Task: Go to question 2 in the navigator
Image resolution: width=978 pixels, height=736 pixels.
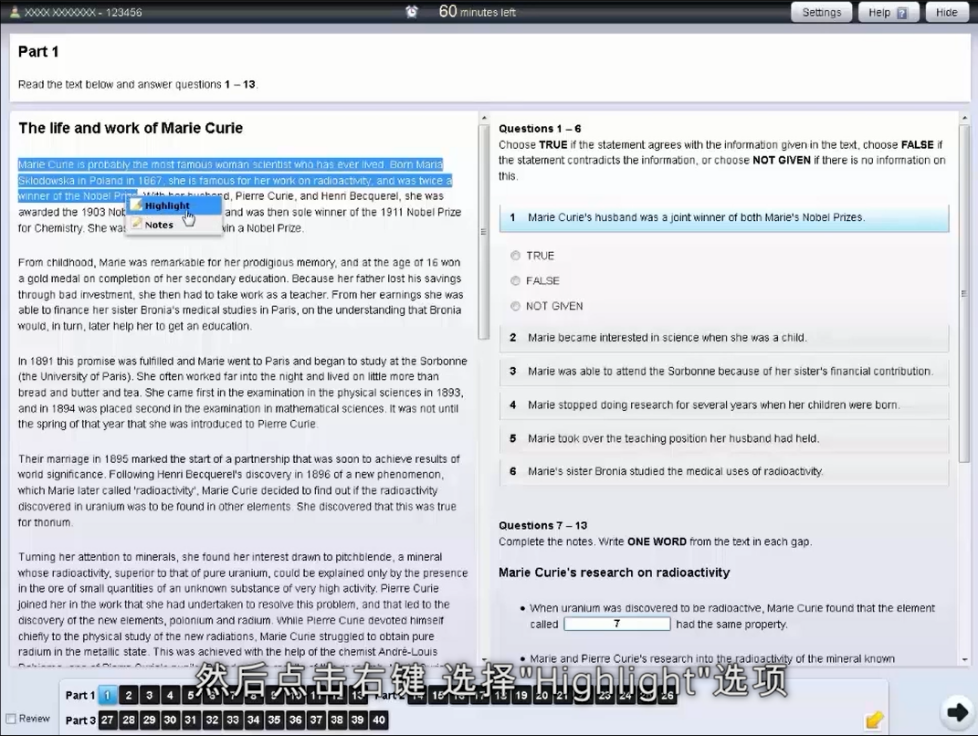Action: tap(128, 695)
